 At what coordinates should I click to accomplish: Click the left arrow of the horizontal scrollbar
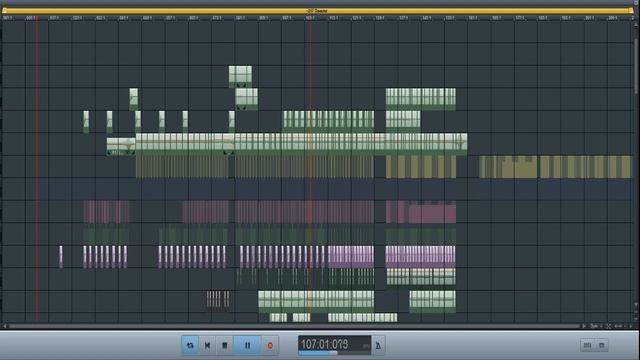(4, 326)
